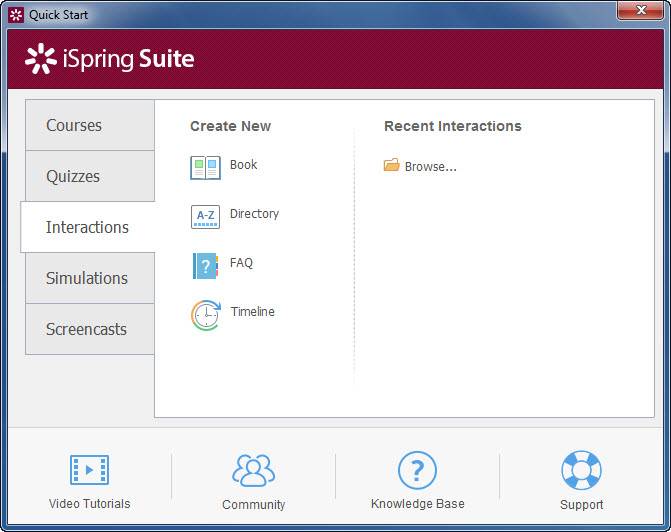Go to the Simulations tab
Screen dimensions: 671x532
tap(90, 278)
